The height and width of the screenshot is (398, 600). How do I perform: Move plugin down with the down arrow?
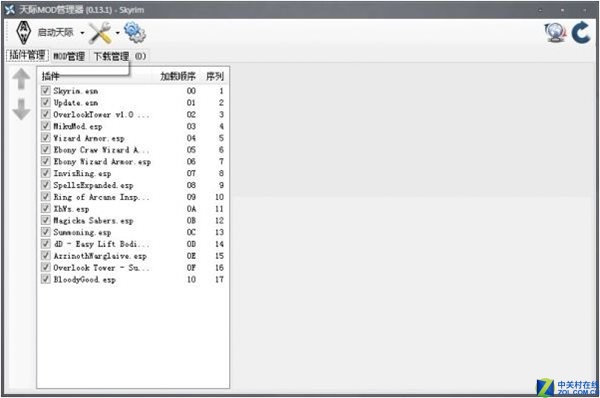coord(21,109)
